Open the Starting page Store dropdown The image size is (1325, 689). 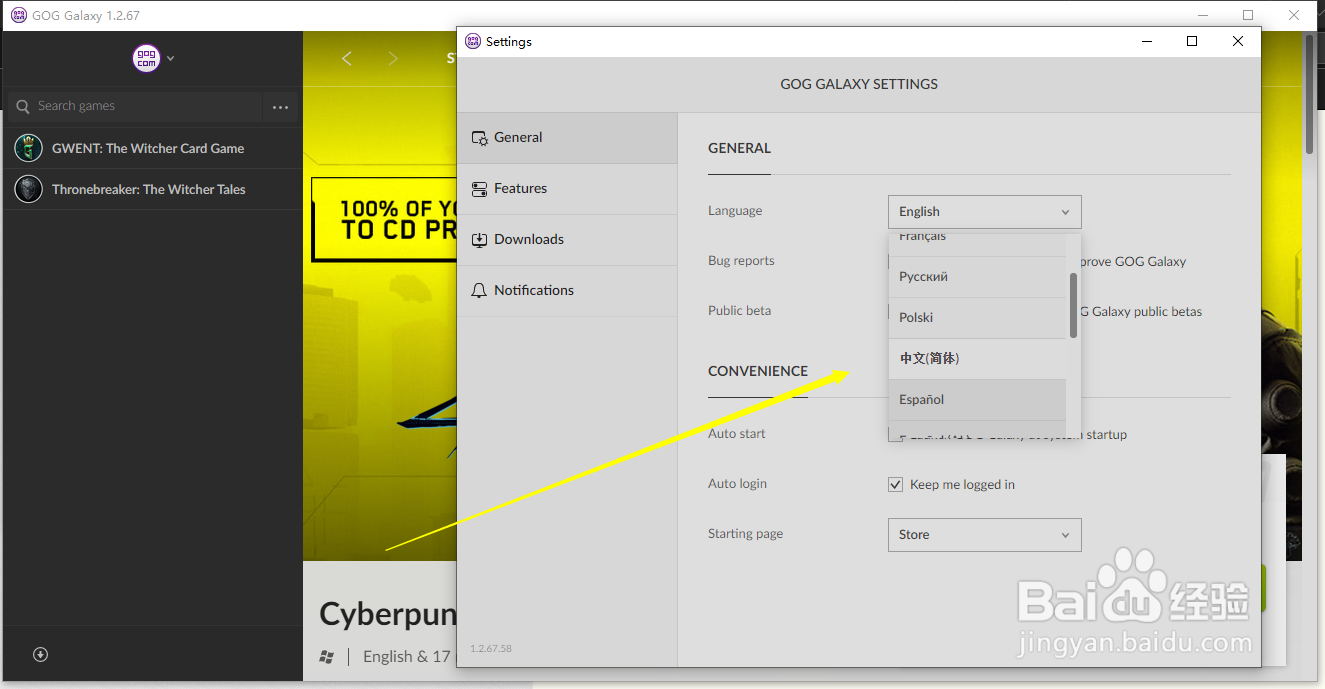[984, 535]
